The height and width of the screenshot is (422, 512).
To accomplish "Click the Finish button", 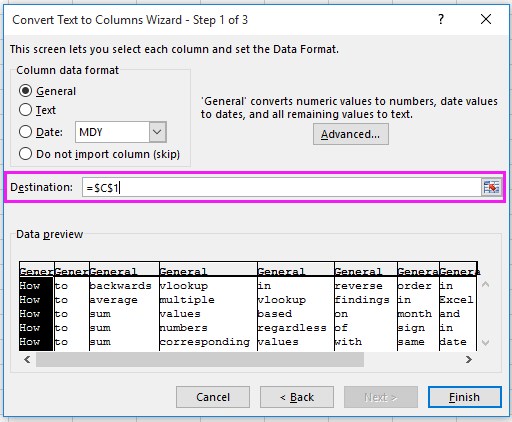I will pos(465,397).
